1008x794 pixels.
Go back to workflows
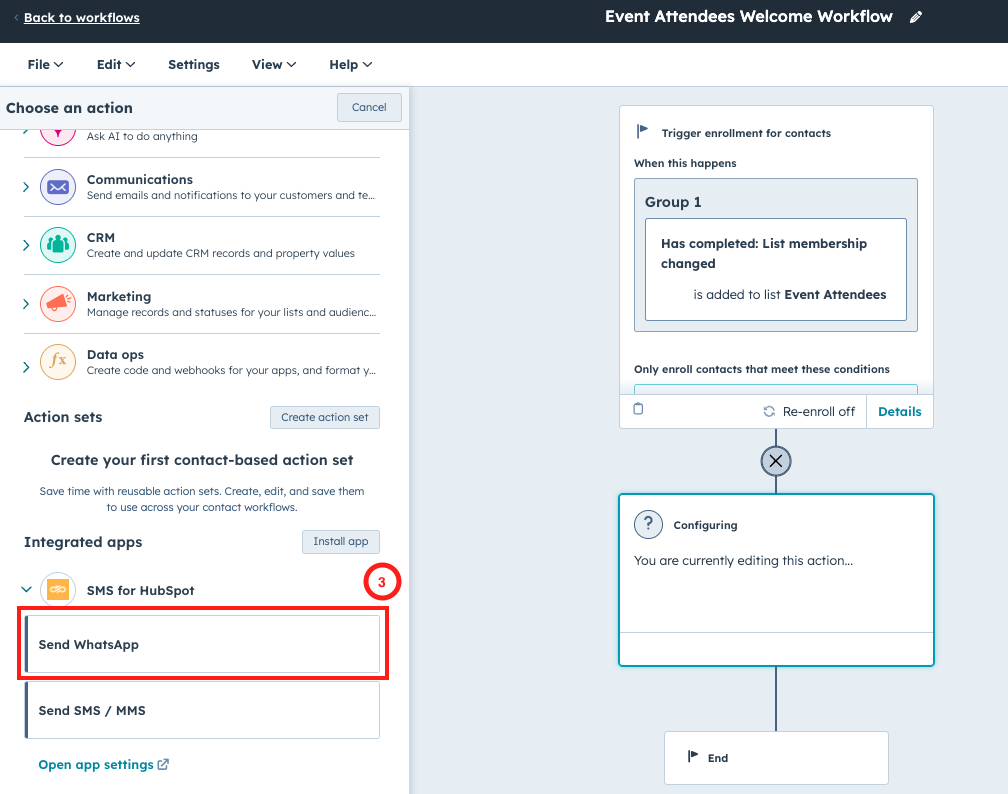(x=82, y=17)
